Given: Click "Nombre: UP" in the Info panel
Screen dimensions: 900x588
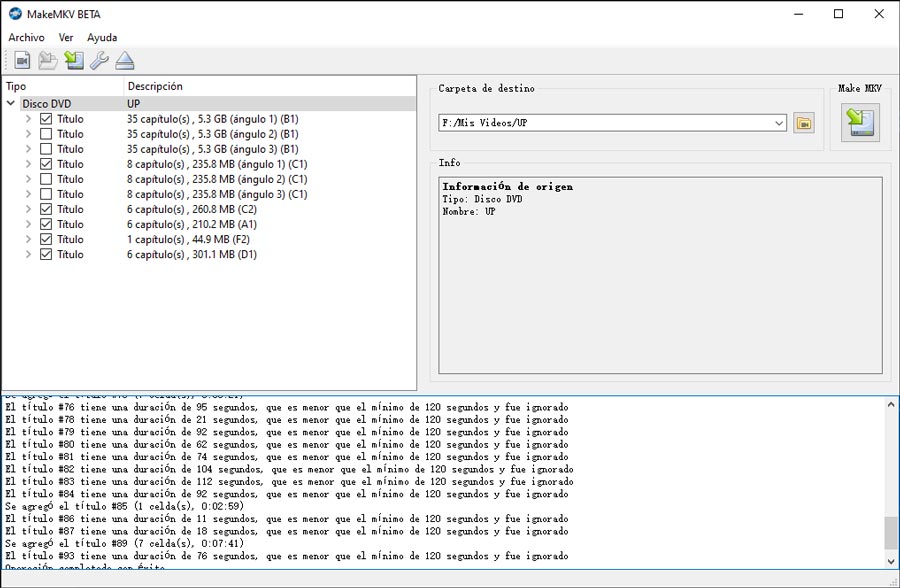Looking at the screenshot, I should [468, 211].
